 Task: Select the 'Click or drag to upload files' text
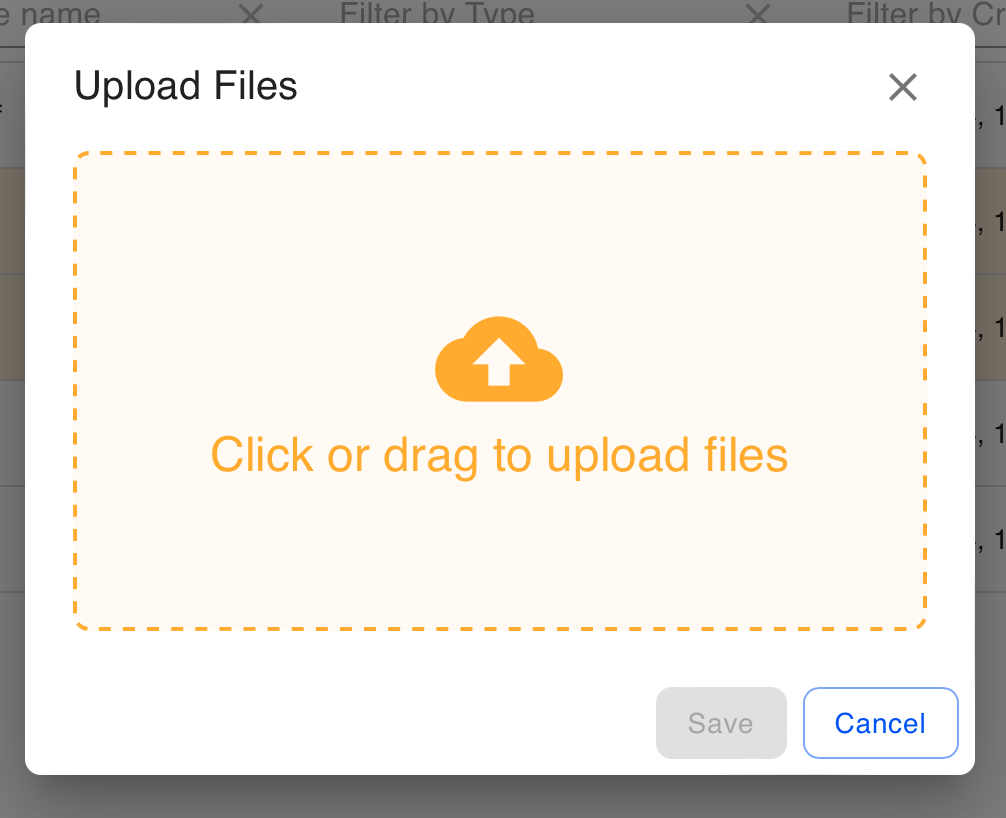tap(499, 455)
